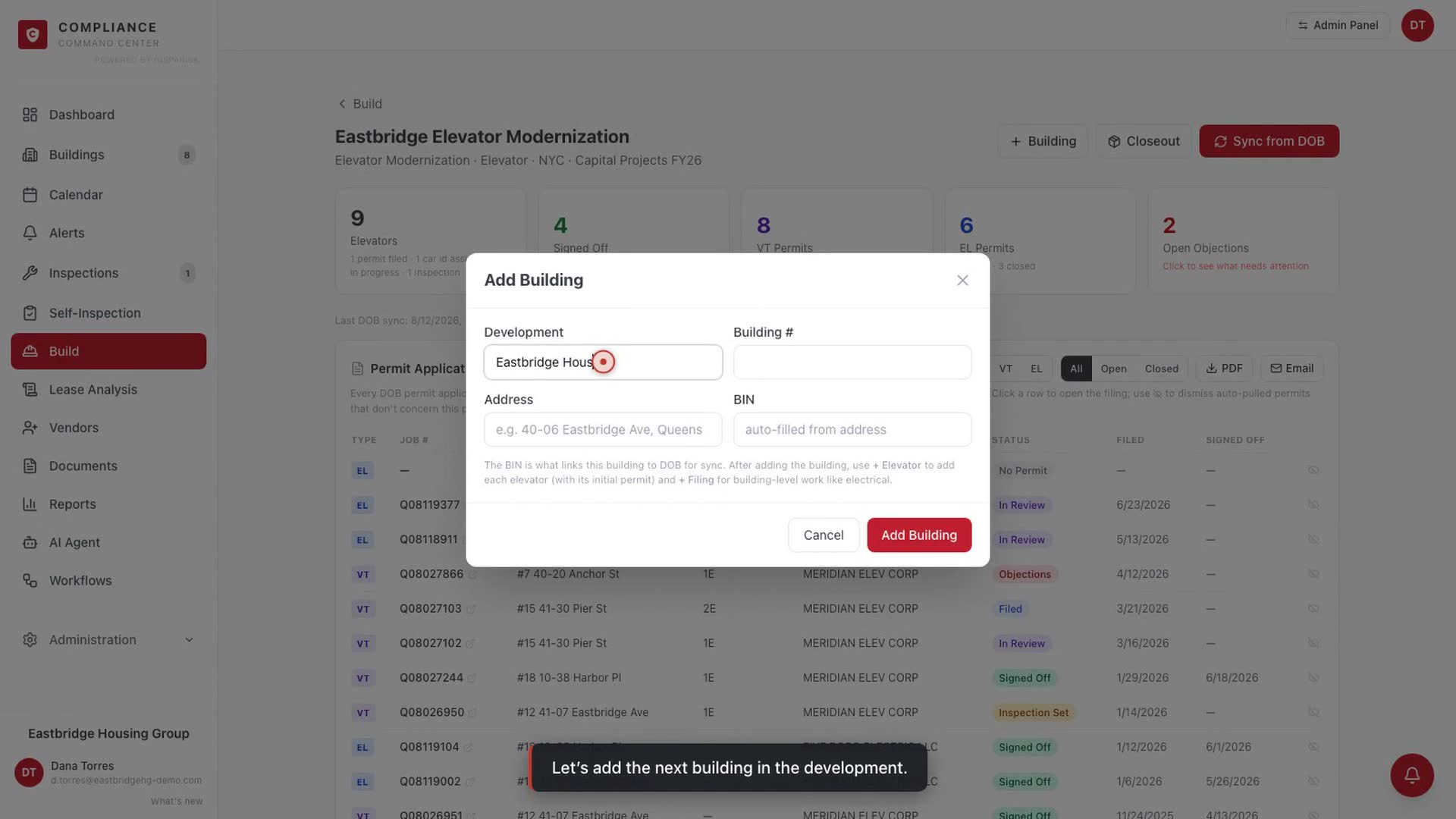Viewport: 1456px width, 819px height.
Task: Click the Inspection Set status badge
Action: pyautogui.click(x=1033, y=713)
